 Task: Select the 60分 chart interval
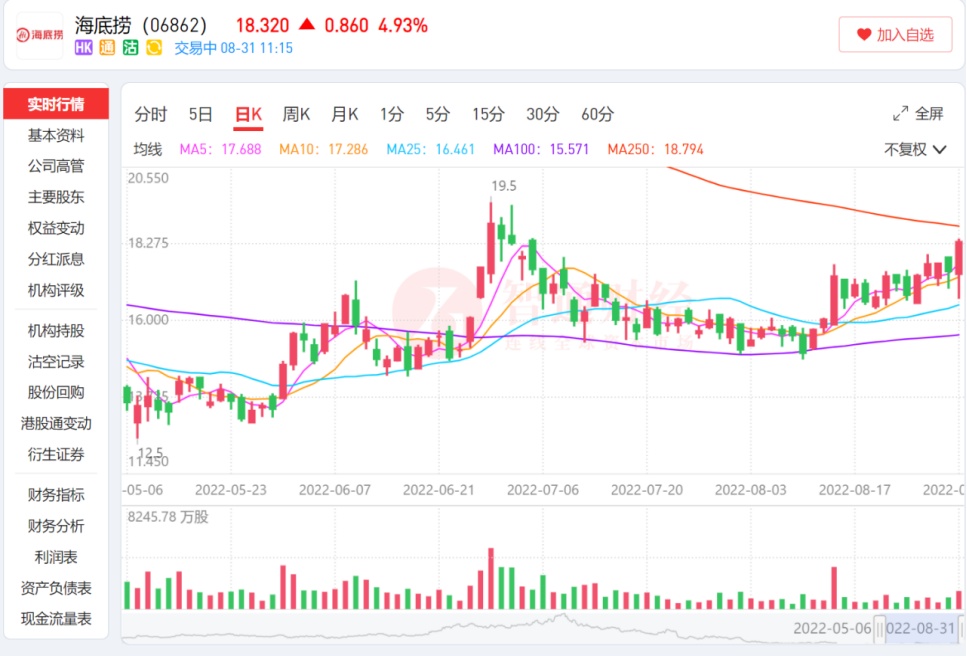597,114
